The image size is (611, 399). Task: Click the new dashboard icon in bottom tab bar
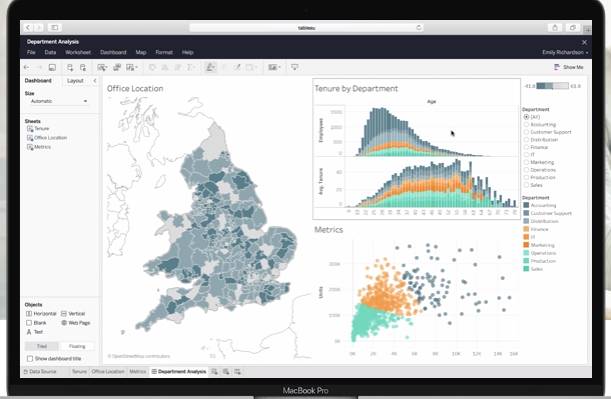226,372
